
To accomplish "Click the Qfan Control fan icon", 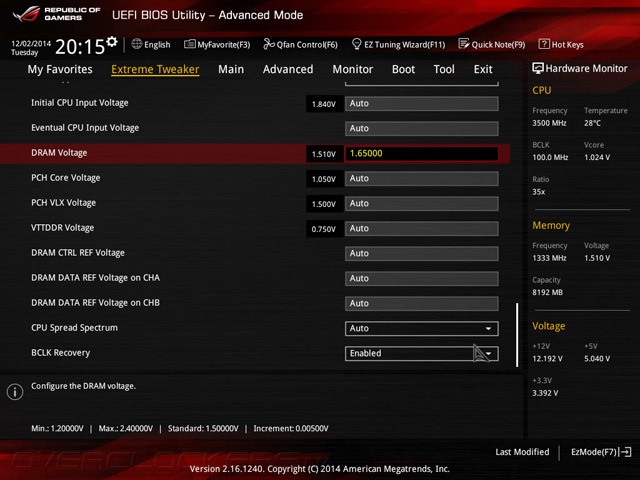I will click(269, 44).
